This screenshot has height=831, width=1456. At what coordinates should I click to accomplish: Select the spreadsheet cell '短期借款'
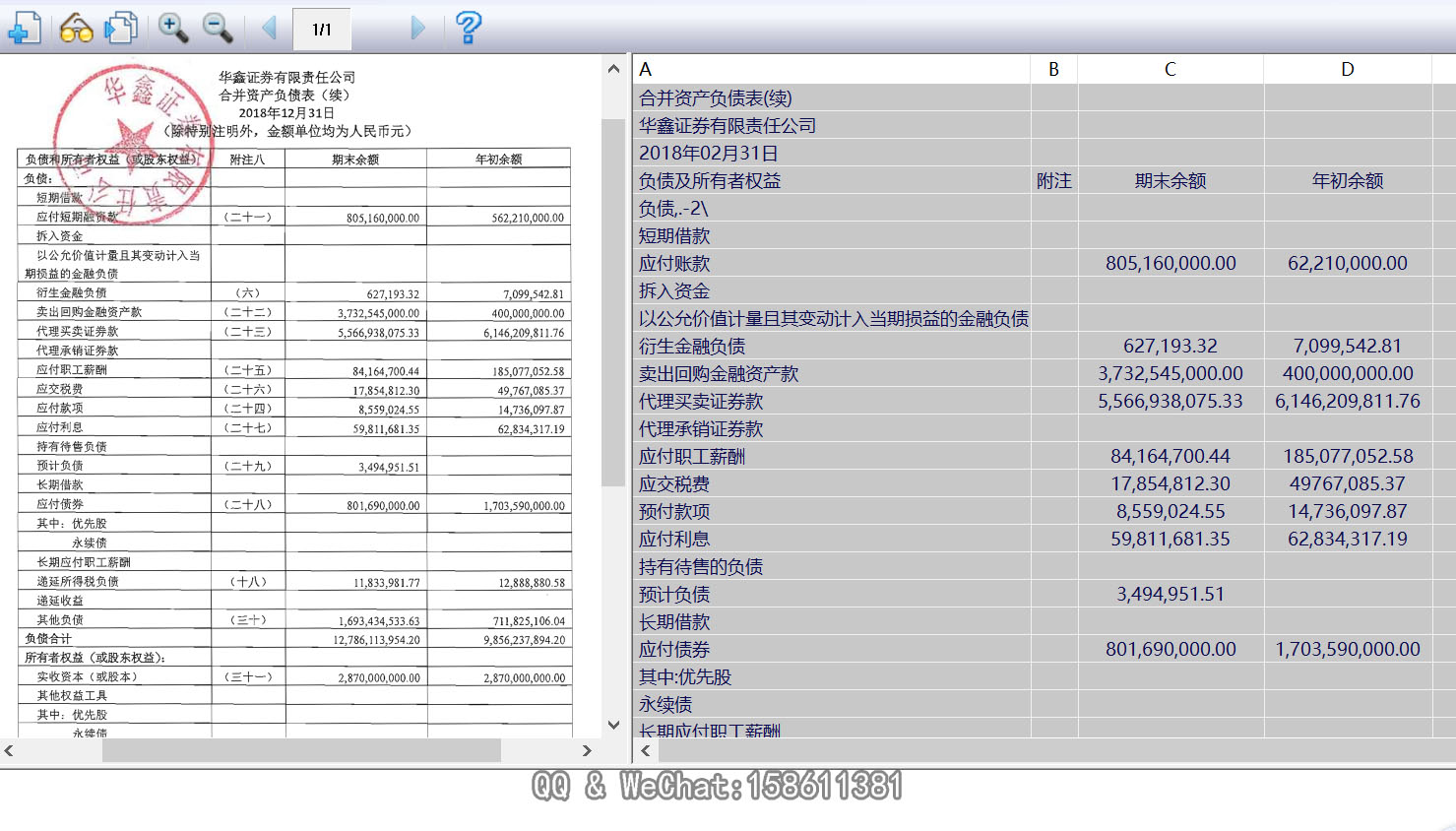coord(833,235)
